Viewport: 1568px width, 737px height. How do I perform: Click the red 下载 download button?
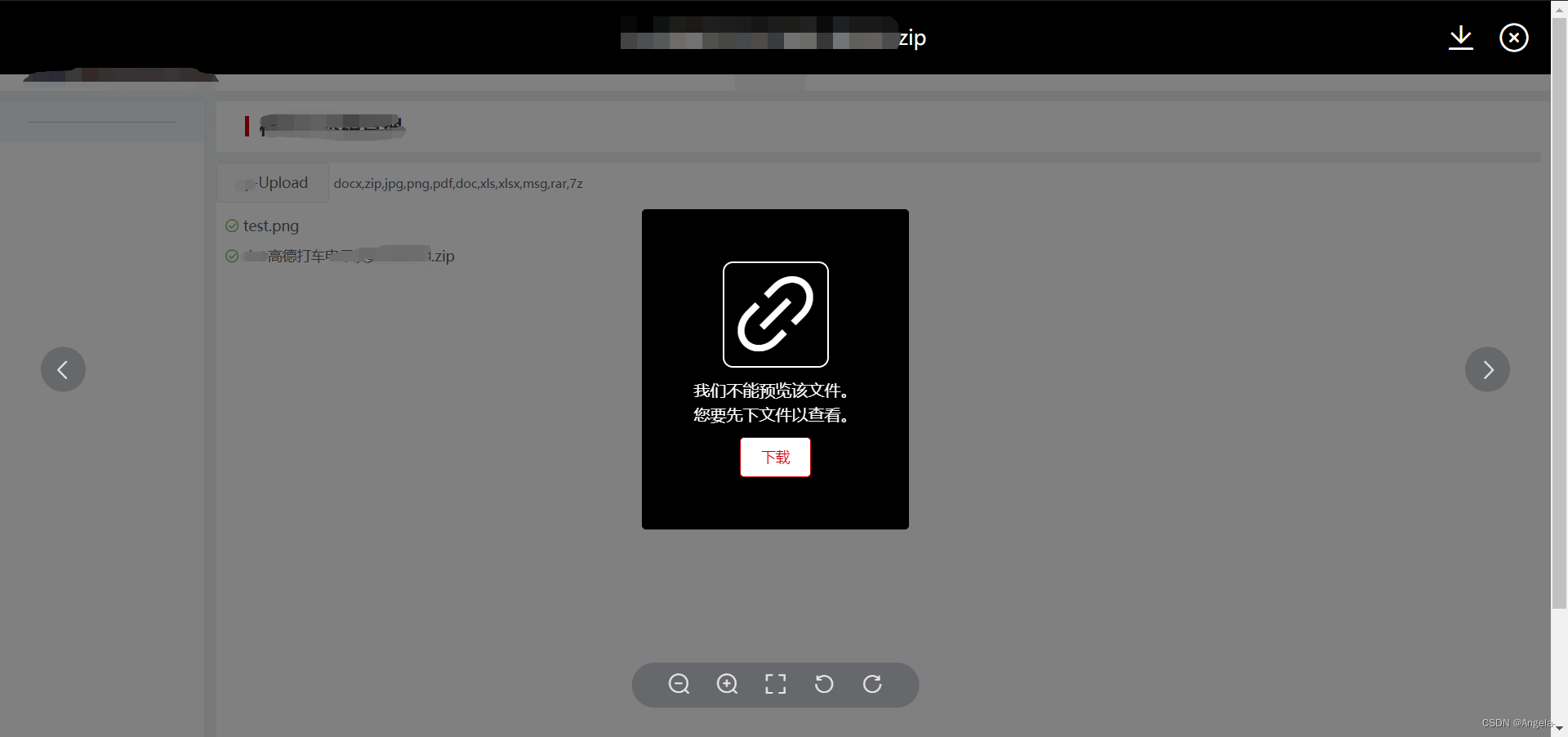[x=775, y=457]
